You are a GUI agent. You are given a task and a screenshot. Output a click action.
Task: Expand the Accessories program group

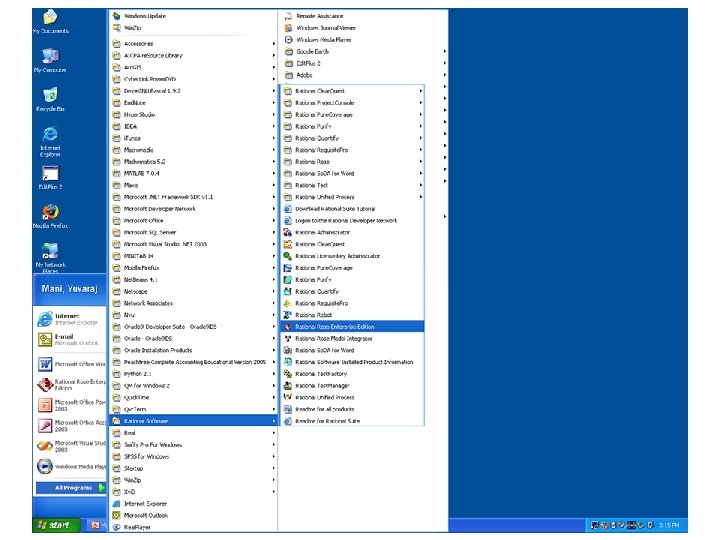click(193, 44)
